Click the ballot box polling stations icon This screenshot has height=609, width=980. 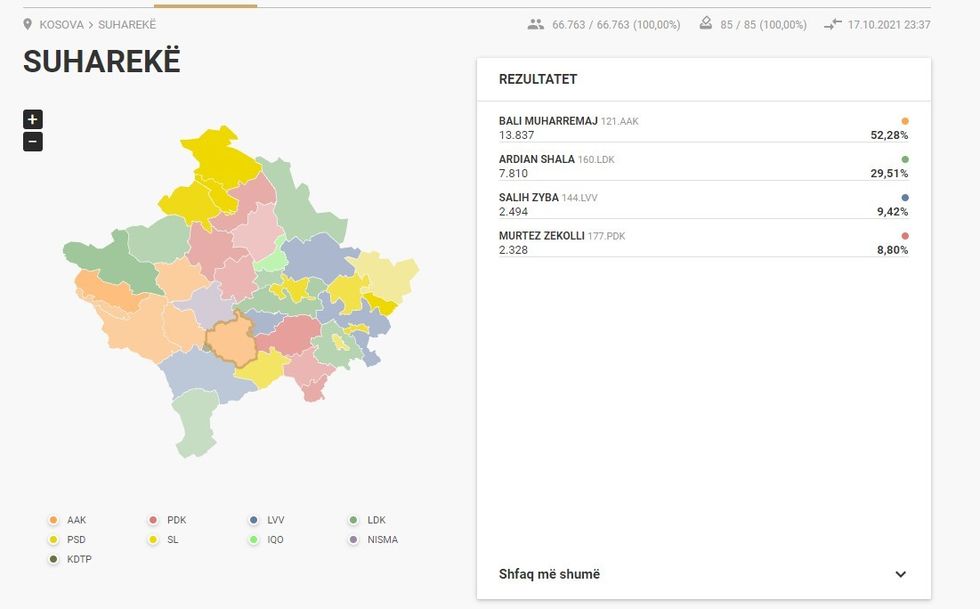pos(706,24)
